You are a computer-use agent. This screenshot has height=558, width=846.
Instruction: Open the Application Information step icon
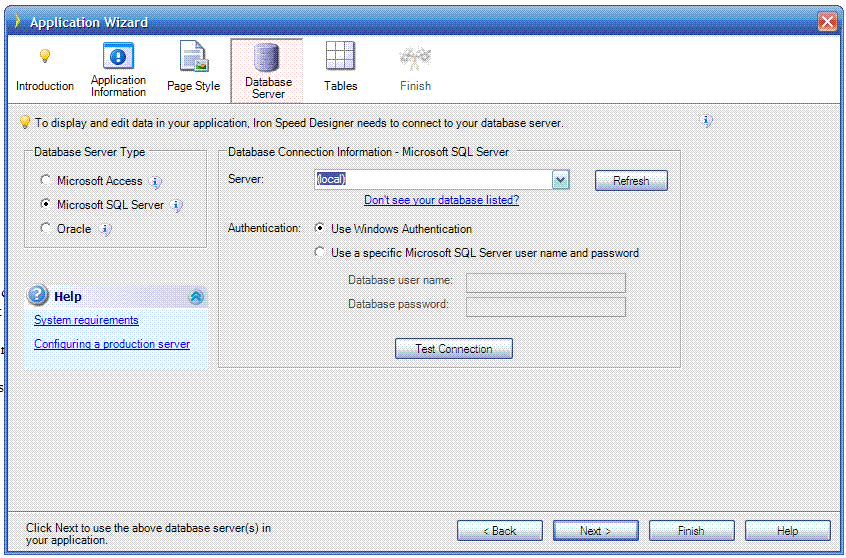pos(118,56)
